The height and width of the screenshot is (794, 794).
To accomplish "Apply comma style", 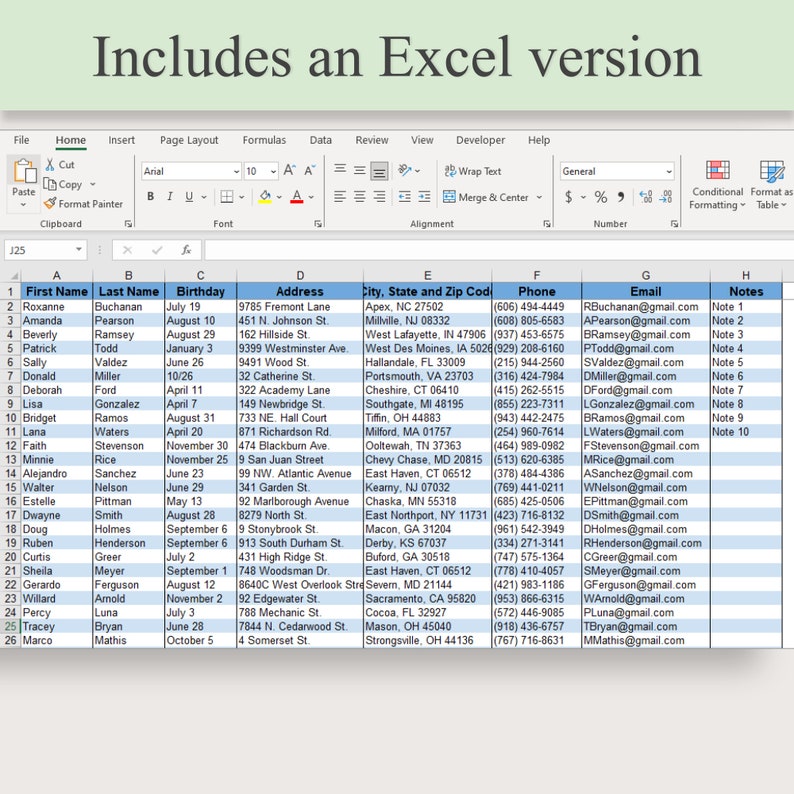I will [621, 196].
